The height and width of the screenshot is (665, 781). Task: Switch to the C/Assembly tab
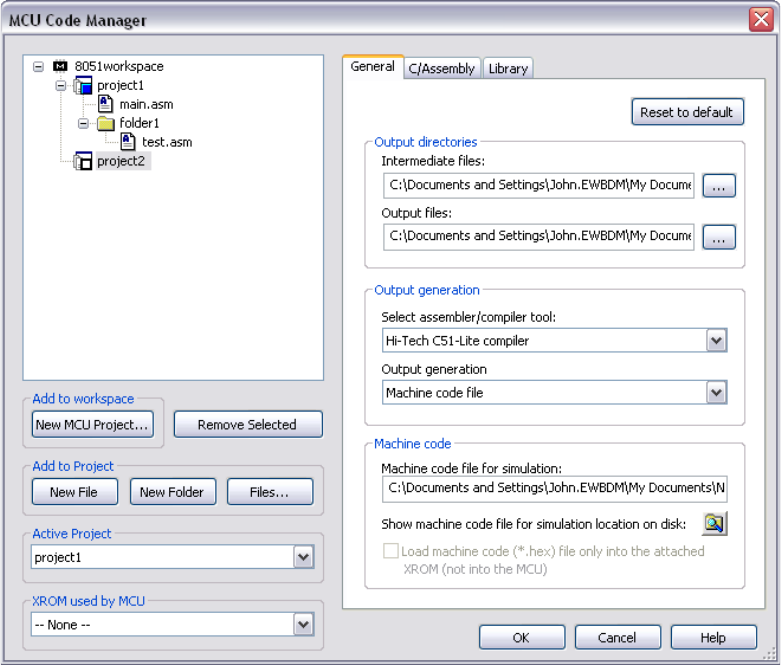pos(441,68)
